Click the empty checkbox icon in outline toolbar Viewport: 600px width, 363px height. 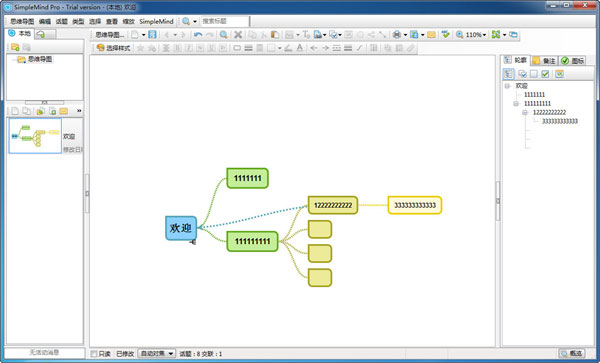point(534,74)
